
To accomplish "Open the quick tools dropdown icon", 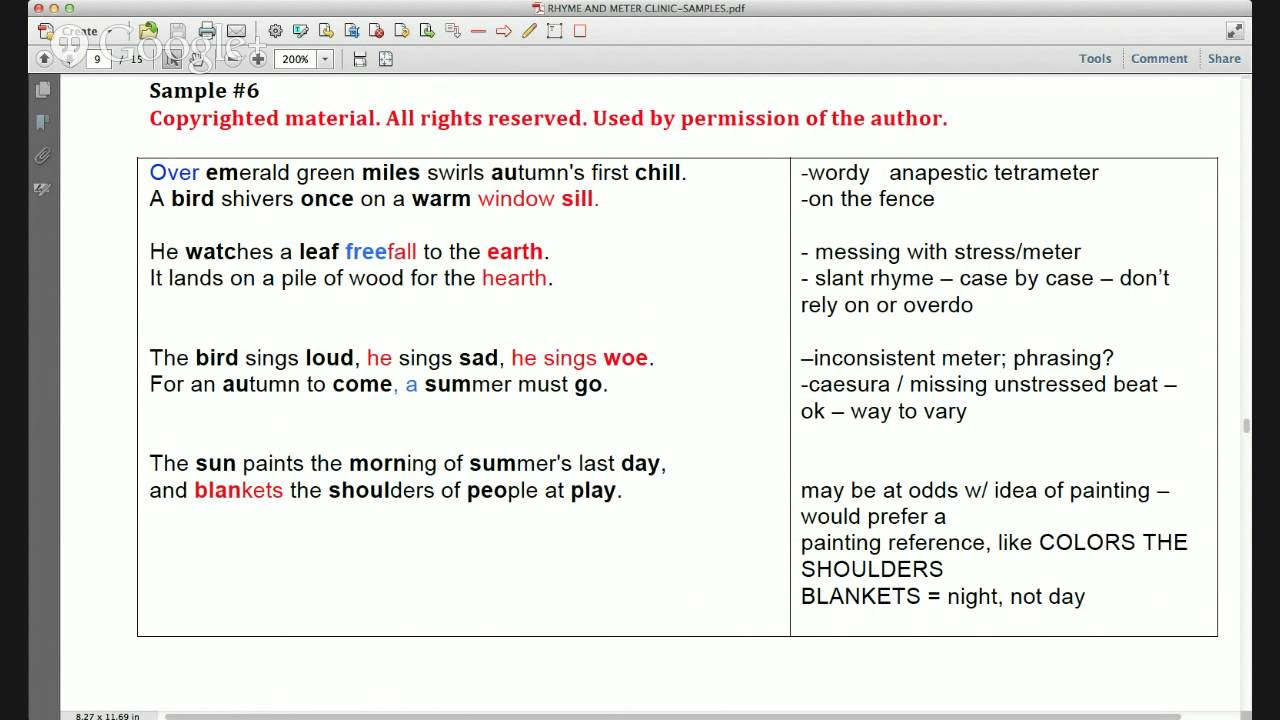I will pos(453,31).
